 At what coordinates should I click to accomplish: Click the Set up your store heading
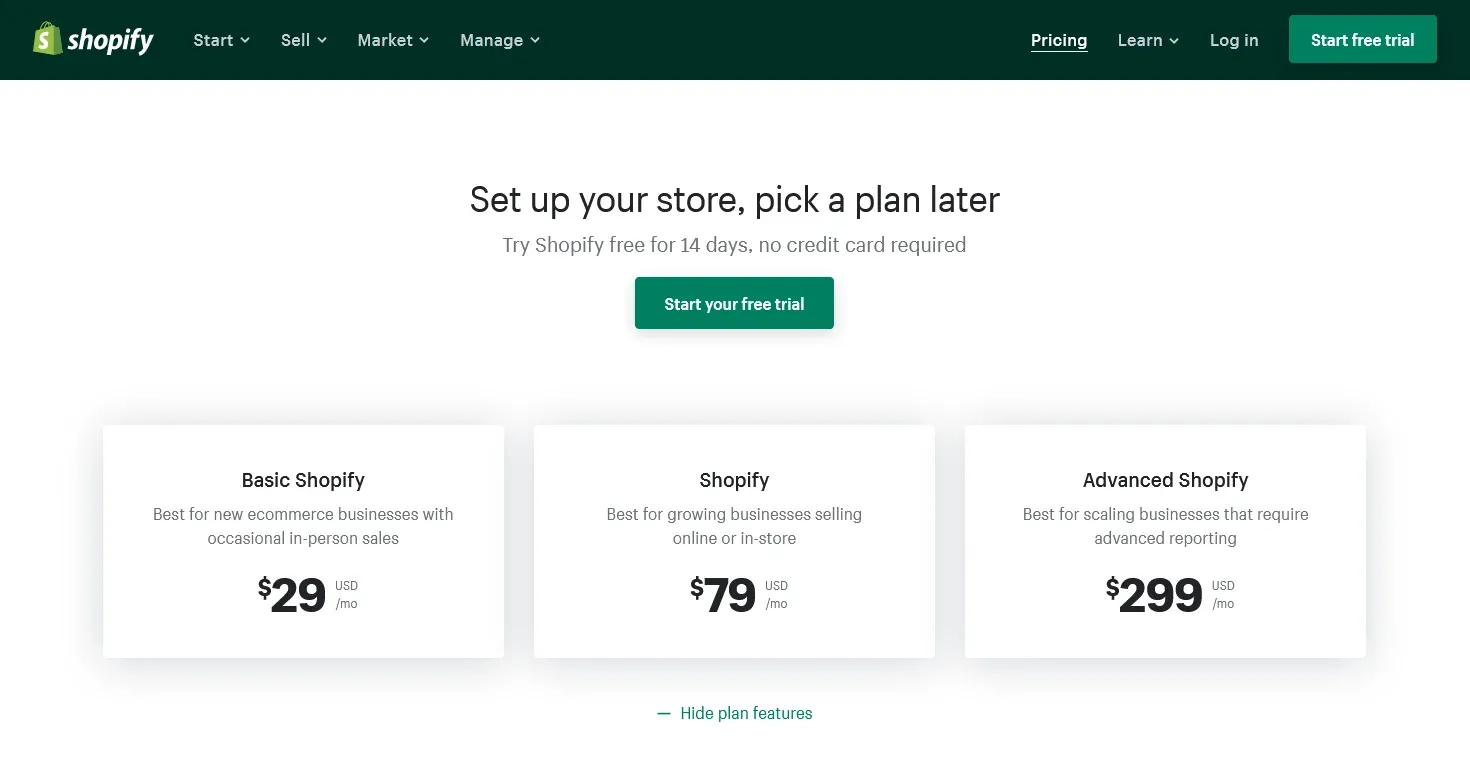tap(734, 200)
